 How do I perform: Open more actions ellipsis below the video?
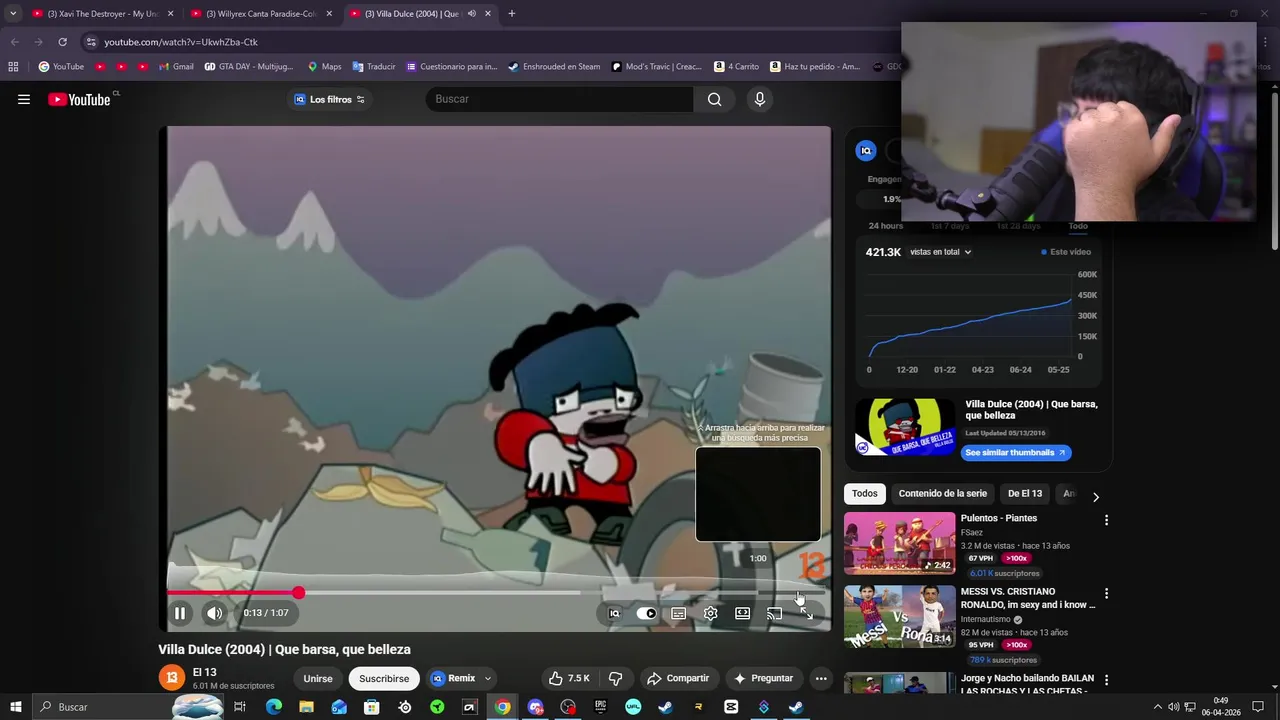pos(821,678)
